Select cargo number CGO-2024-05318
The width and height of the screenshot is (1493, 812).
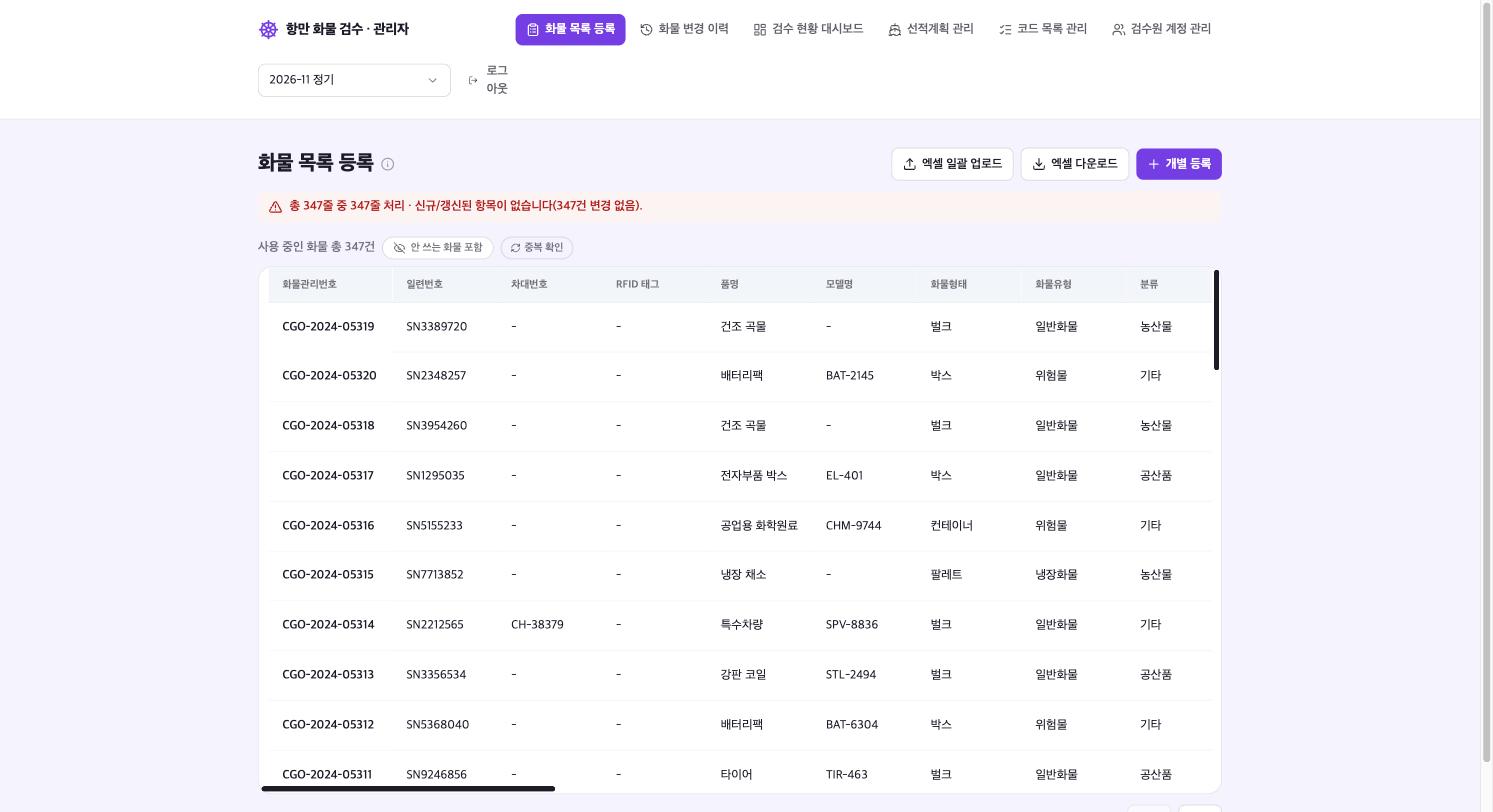click(x=328, y=426)
